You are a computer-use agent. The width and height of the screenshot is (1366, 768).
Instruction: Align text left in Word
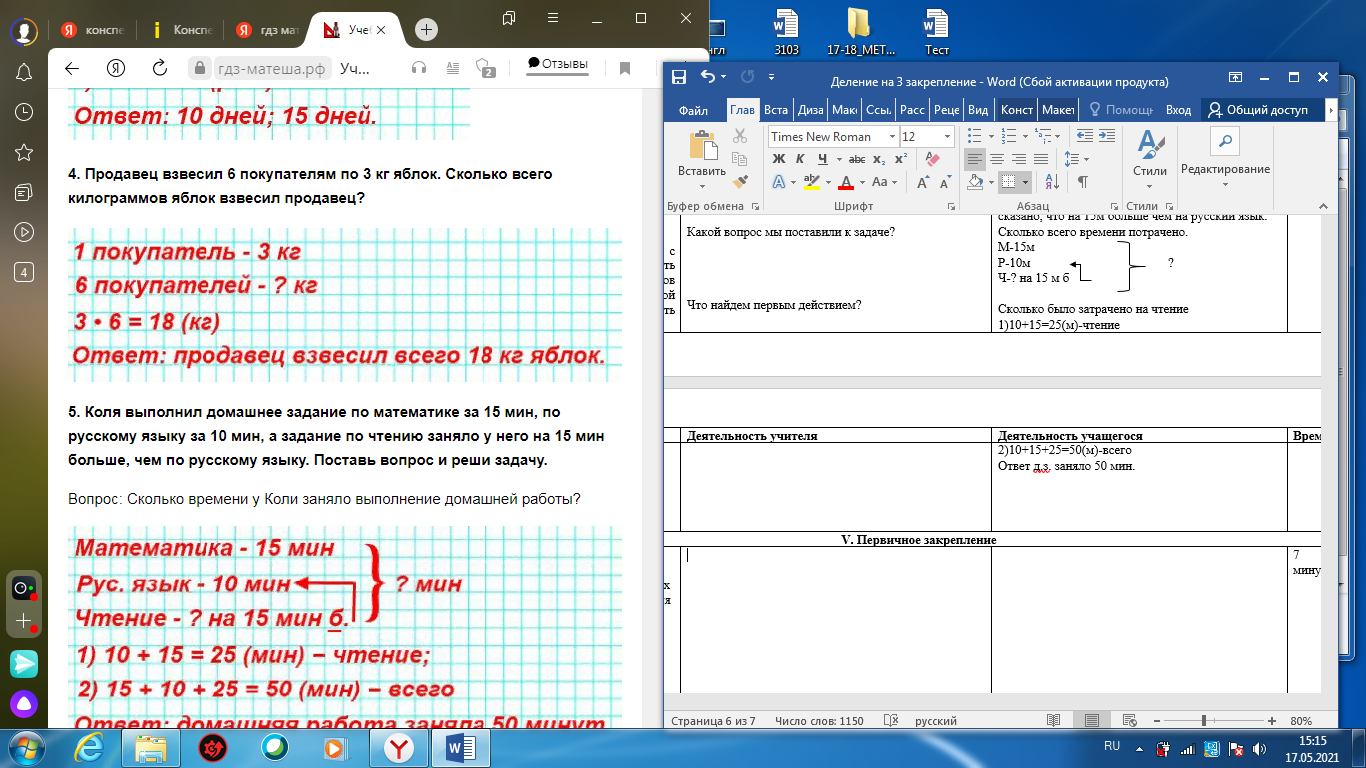pos(974,159)
